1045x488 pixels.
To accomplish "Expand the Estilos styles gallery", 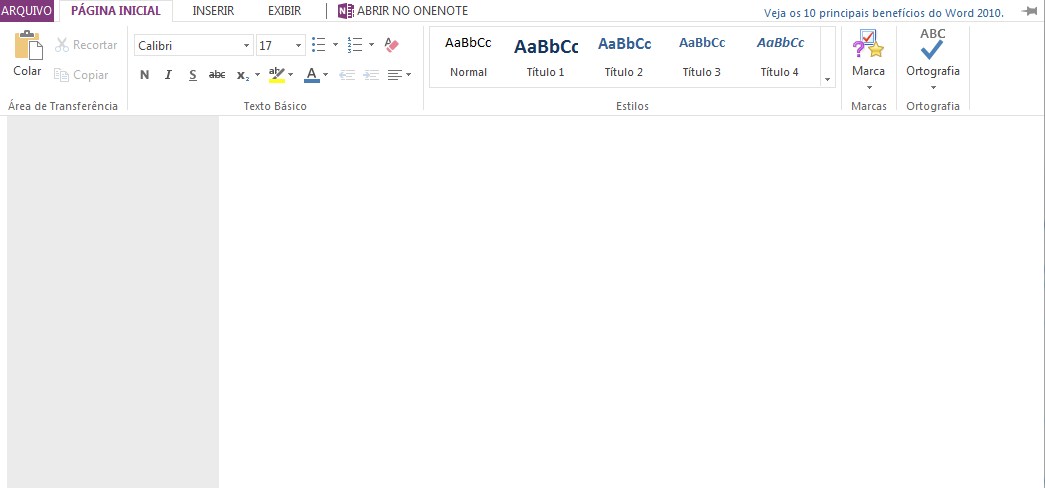I will [x=828, y=79].
